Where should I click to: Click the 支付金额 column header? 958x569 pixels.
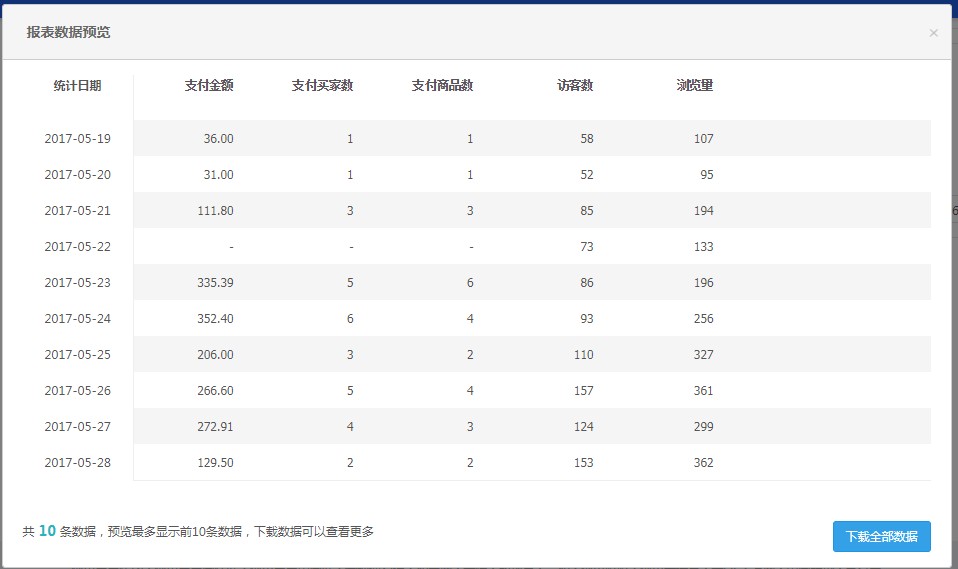(209, 86)
